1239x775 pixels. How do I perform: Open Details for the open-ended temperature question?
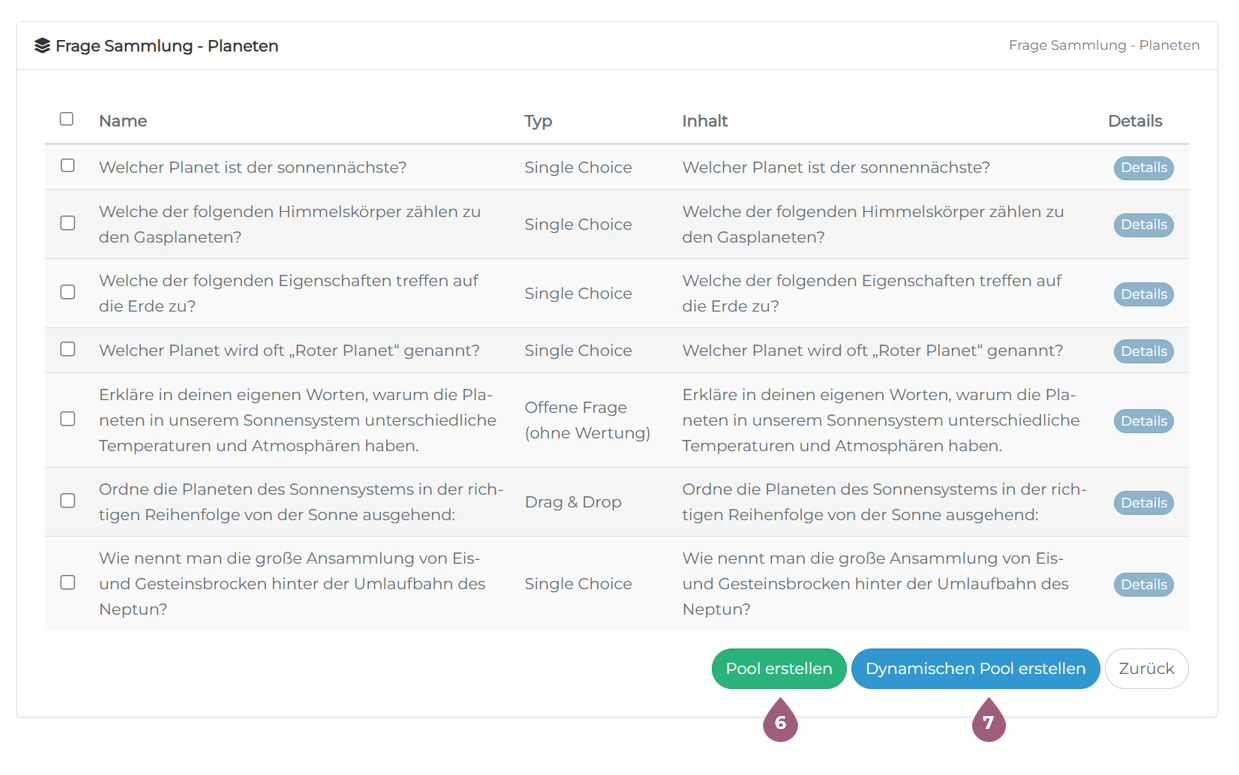pyautogui.click(x=1143, y=421)
